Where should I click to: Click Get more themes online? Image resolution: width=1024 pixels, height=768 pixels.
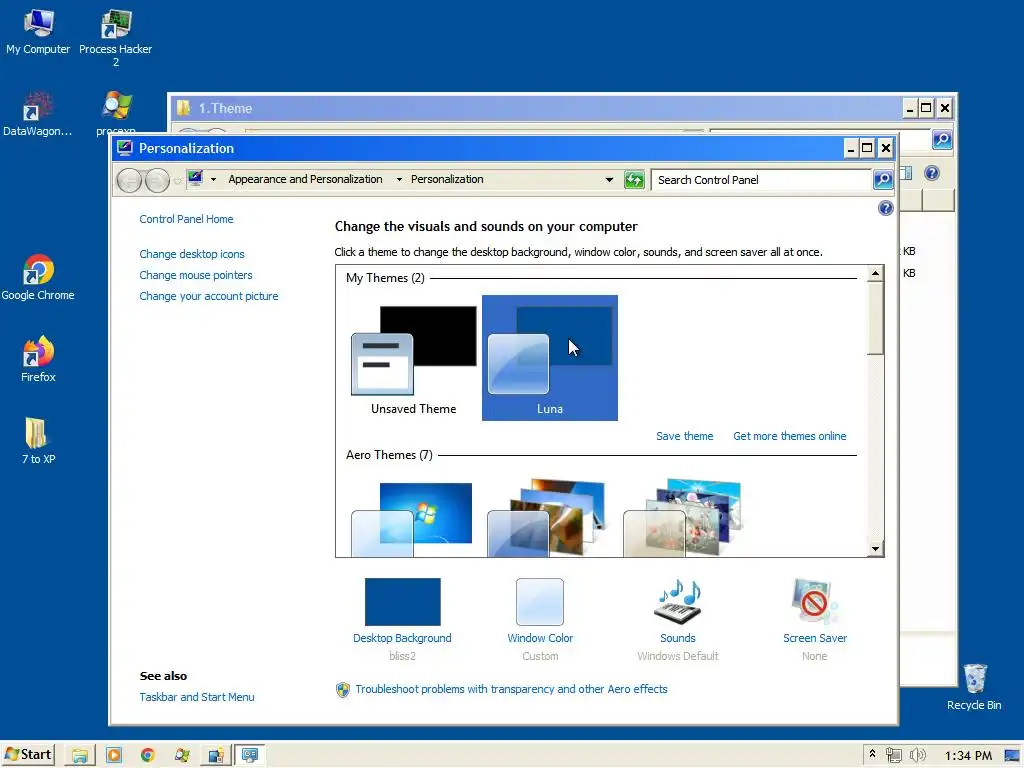click(790, 436)
